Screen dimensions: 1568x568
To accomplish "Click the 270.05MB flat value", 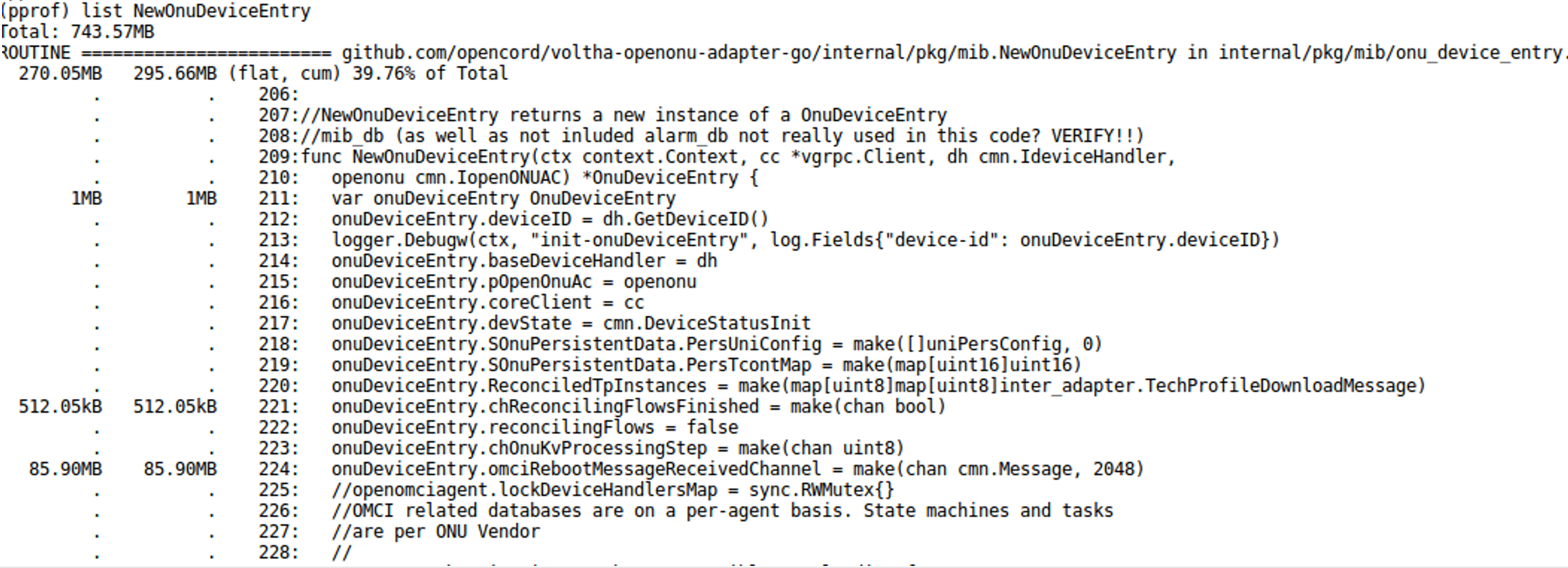I will 60,74.
